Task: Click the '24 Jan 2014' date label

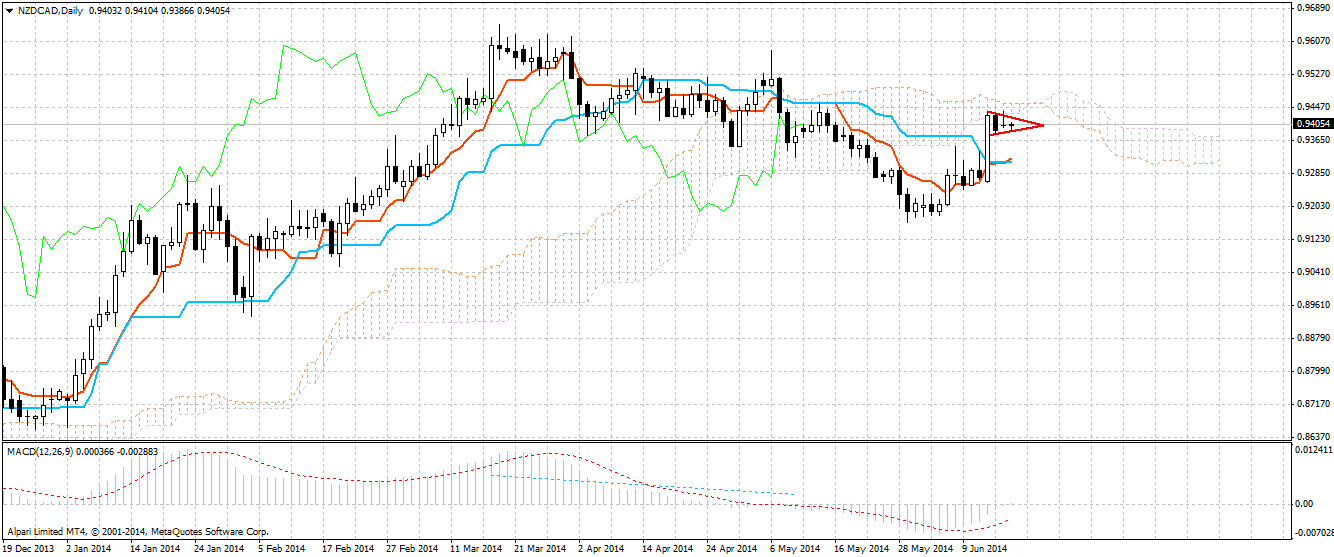Action: (x=219, y=549)
